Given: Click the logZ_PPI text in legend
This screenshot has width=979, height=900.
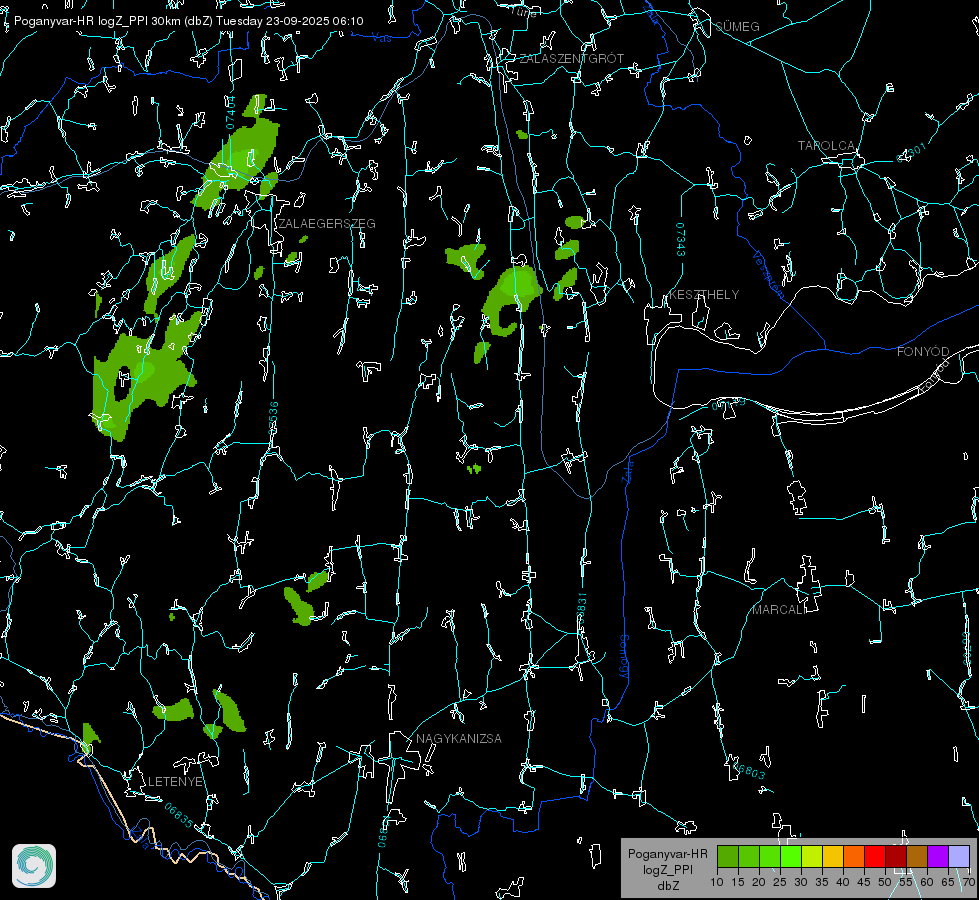Looking at the screenshot, I should (667, 870).
